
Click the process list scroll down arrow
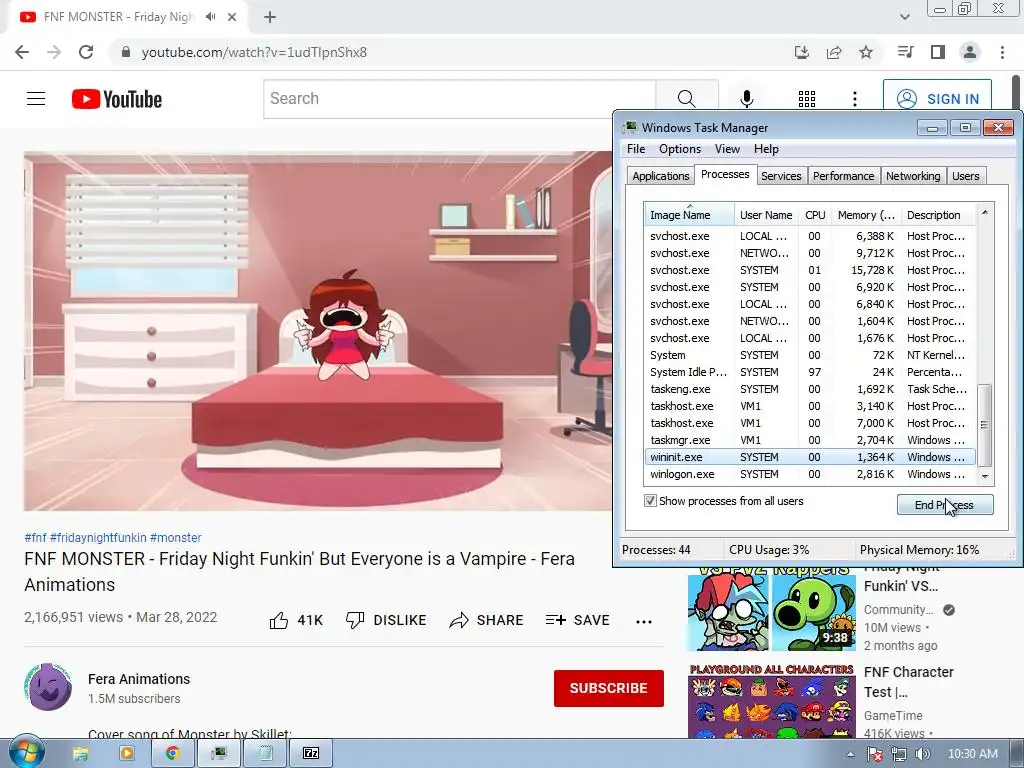tap(985, 476)
